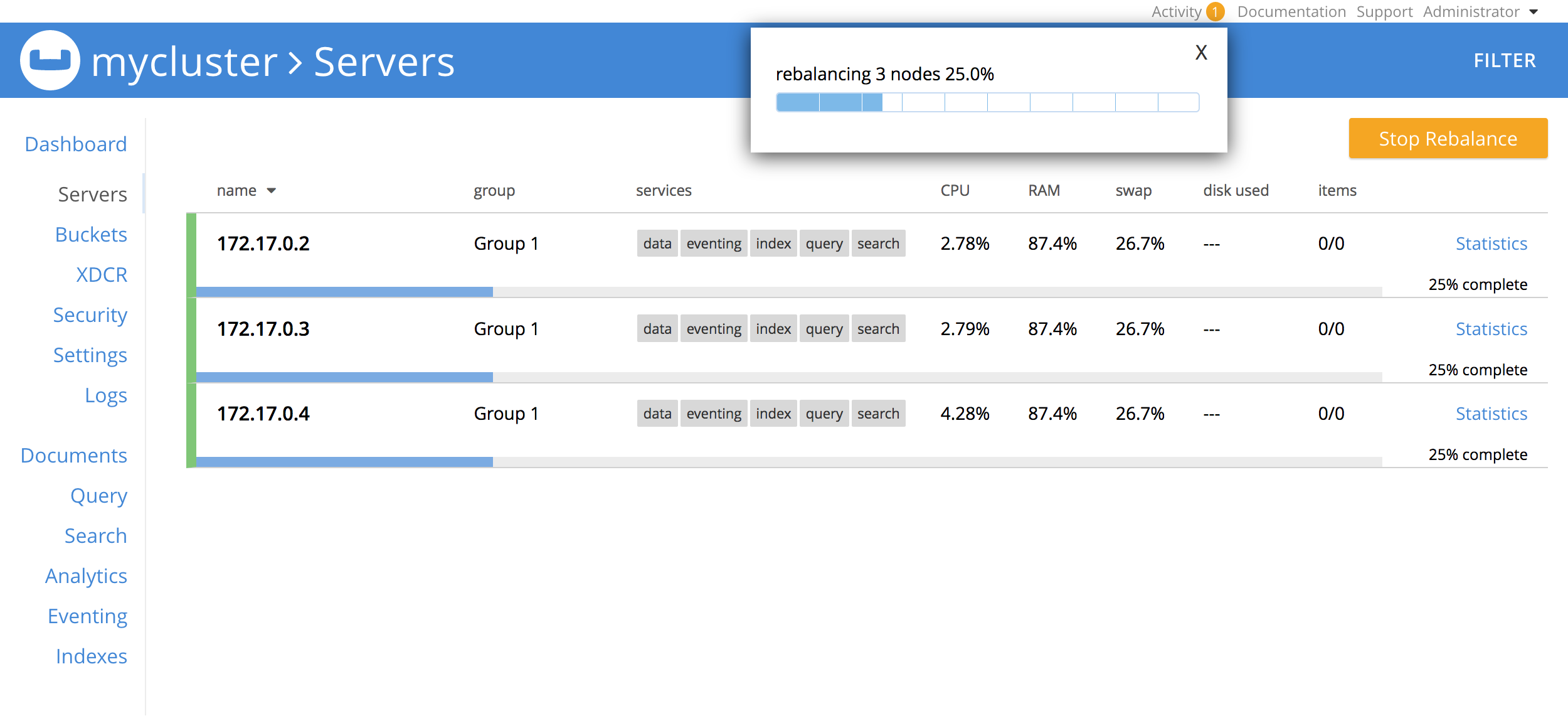Open the Query workbench in sidebar
The width and height of the screenshot is (1568, 728).
(x=98, y=496)
